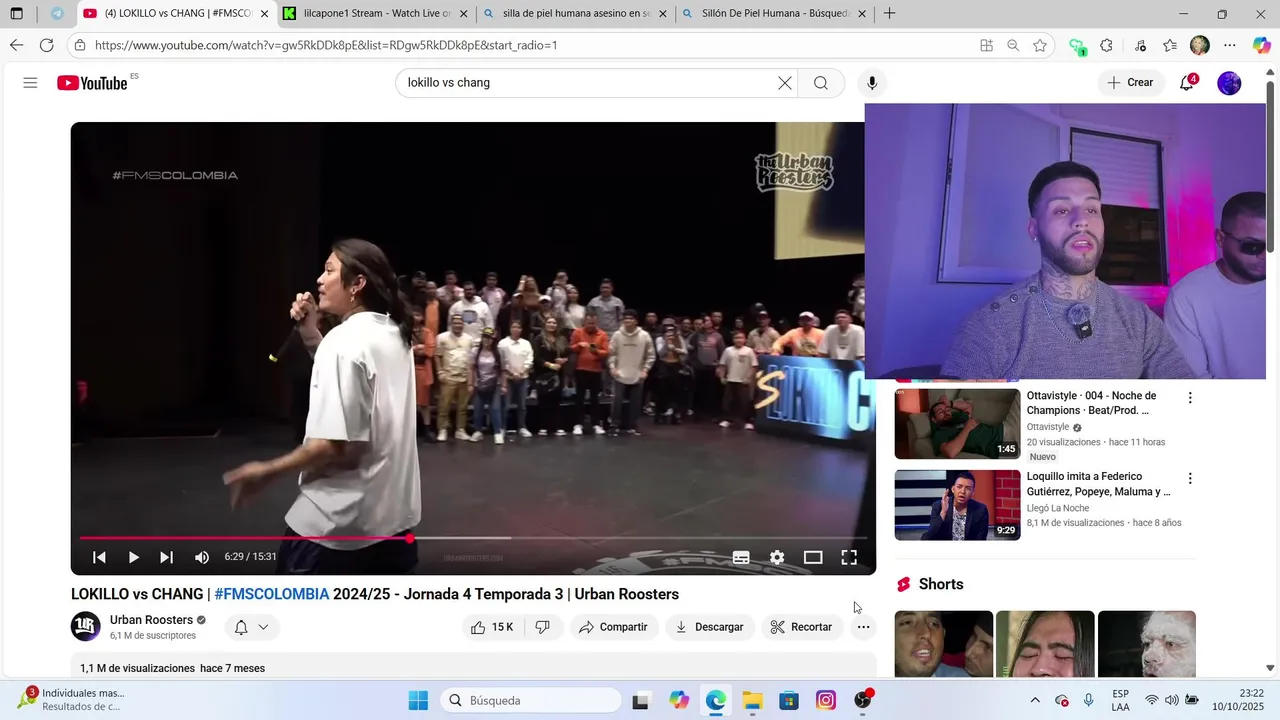Open Edge settings and more ellipsis
This screenshot has height=720, width=1280.
coord(1230,45)
